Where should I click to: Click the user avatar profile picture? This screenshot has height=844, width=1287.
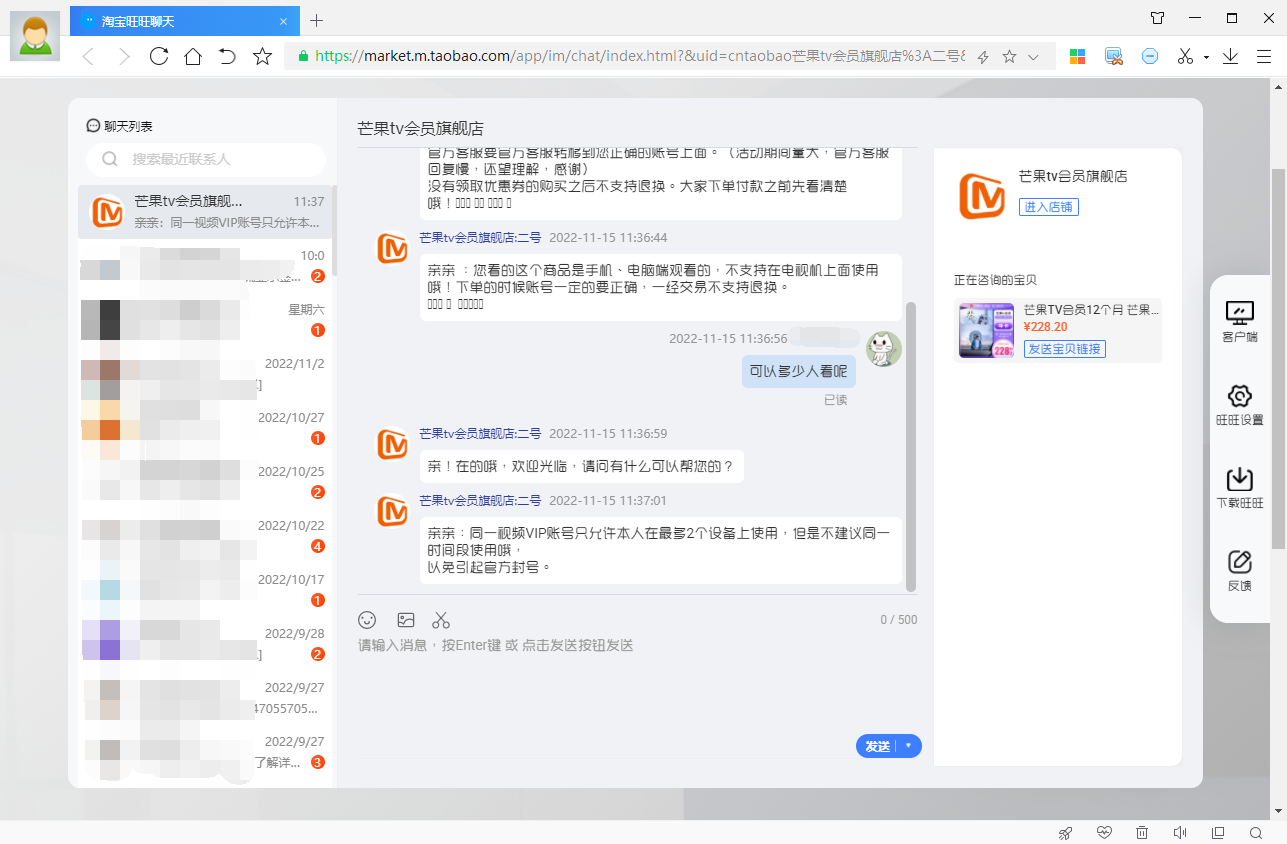click(x=35, y=36)
